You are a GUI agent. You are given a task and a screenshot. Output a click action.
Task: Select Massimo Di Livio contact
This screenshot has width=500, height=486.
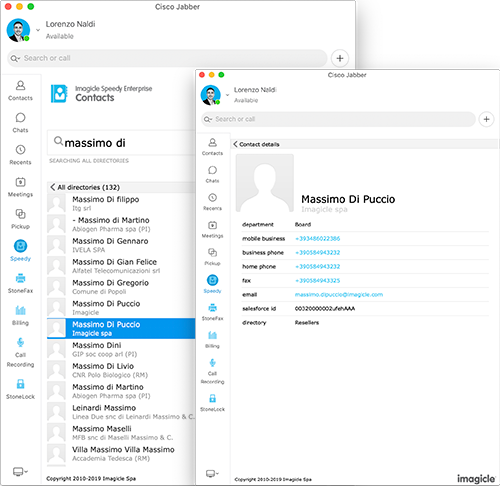point(121,370)
